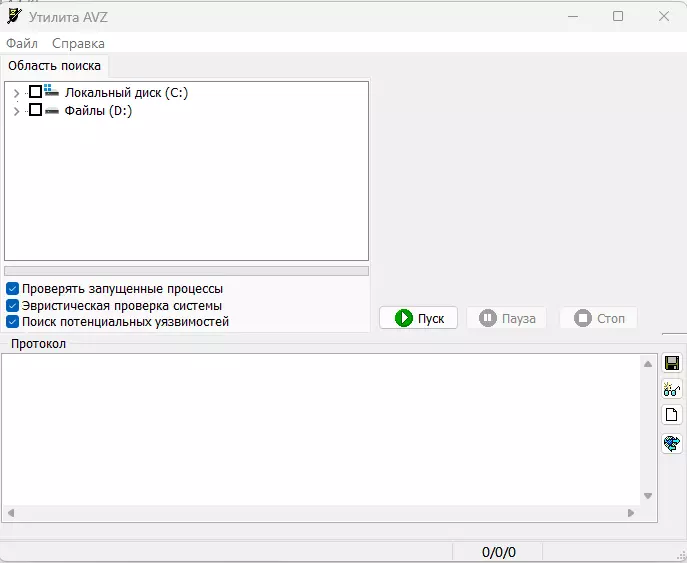Toggle Эвристическая проверка системы checkbox

pyautogui.click(x=13, y=306)
